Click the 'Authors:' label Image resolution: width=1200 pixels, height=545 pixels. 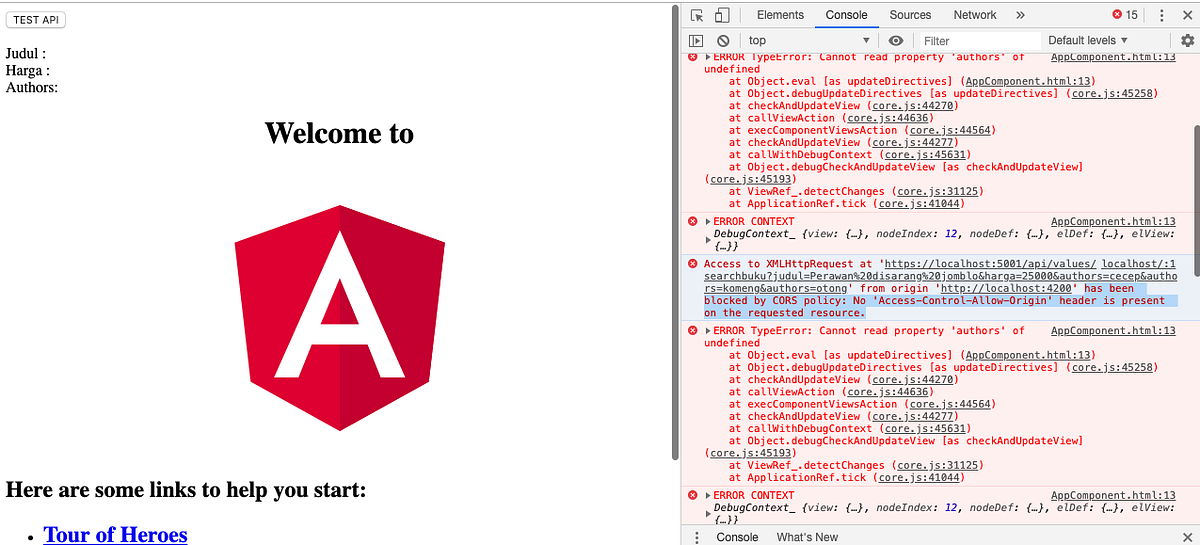click(32, 88)
